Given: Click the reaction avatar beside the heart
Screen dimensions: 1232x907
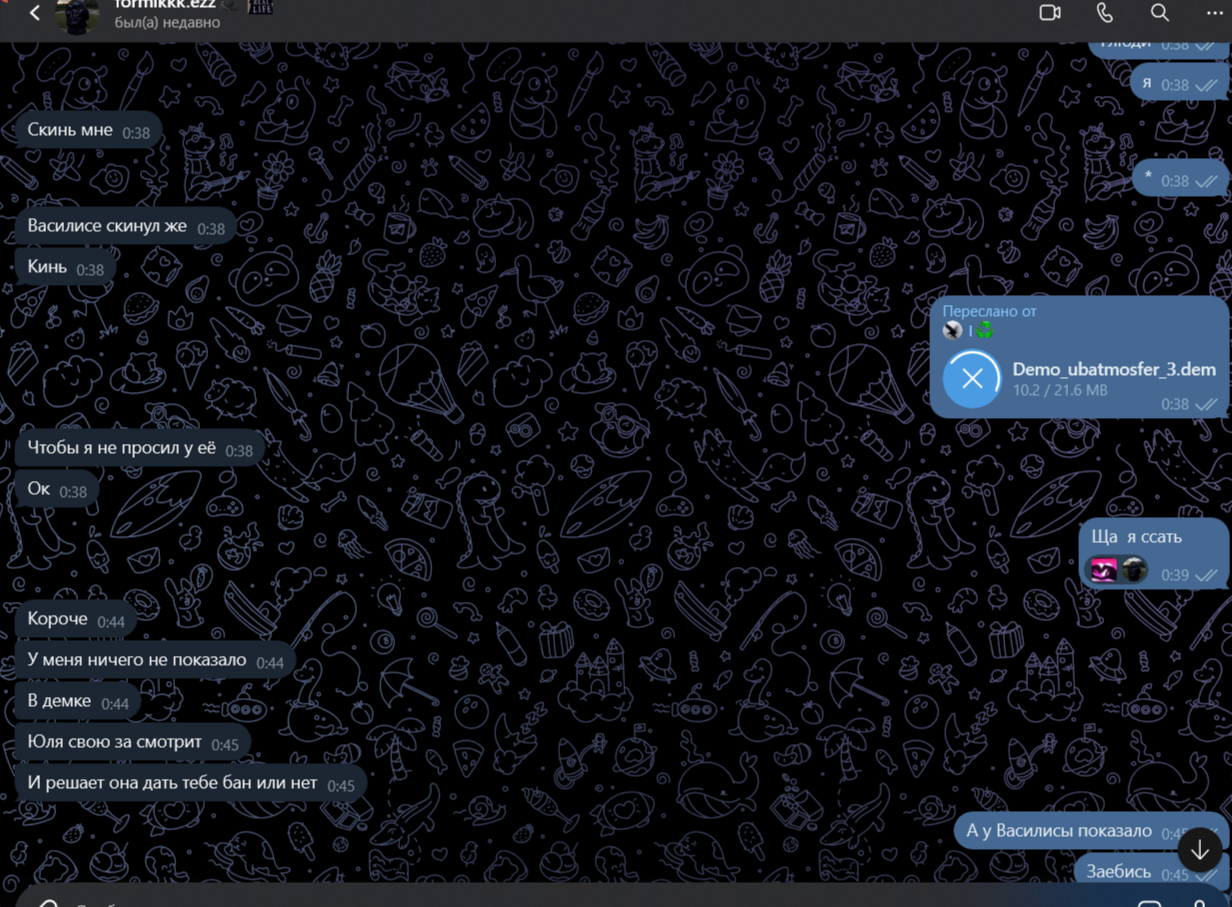Looking at the screenshot, I should coord(1133,570).
